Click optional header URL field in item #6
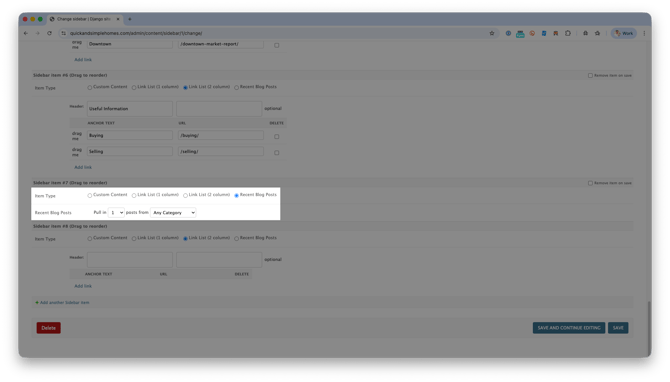670x382 pixels. [x=219, y=109]
